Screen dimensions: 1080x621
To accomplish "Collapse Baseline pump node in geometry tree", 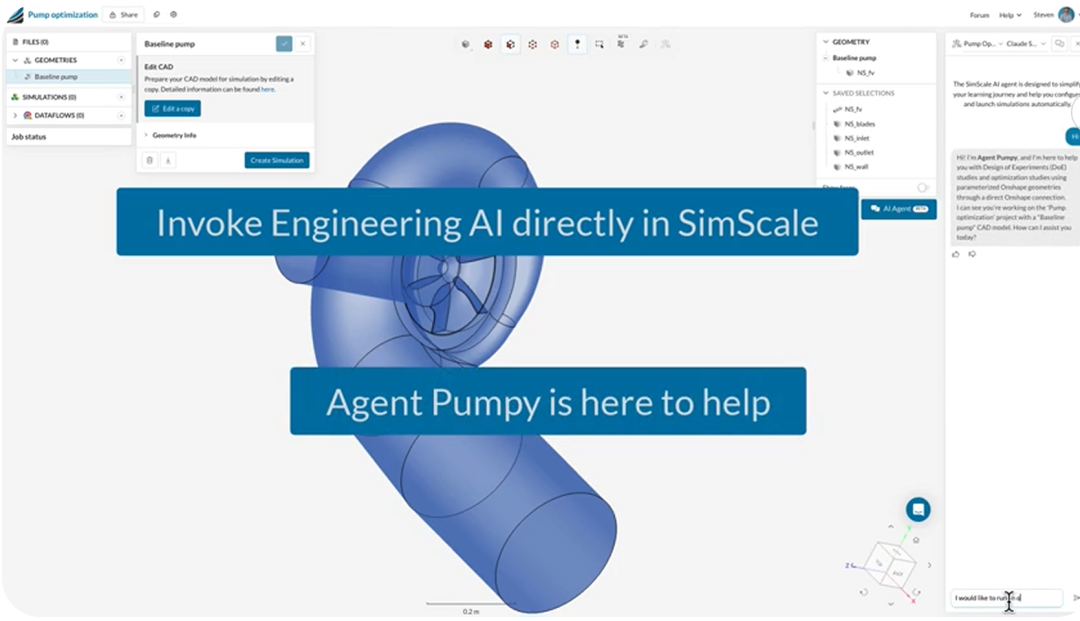I will point(826,59).
